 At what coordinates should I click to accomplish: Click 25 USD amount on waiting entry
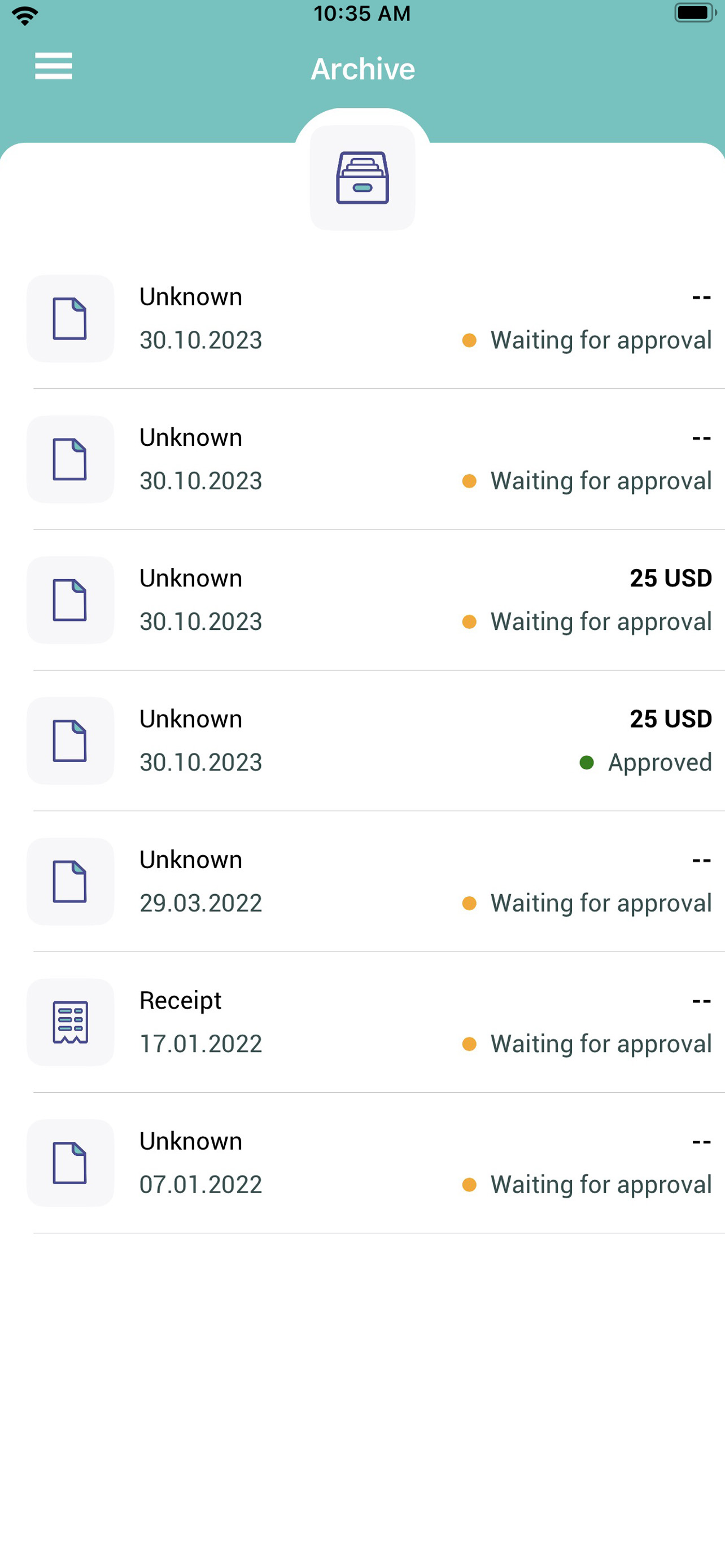(671, 577)
